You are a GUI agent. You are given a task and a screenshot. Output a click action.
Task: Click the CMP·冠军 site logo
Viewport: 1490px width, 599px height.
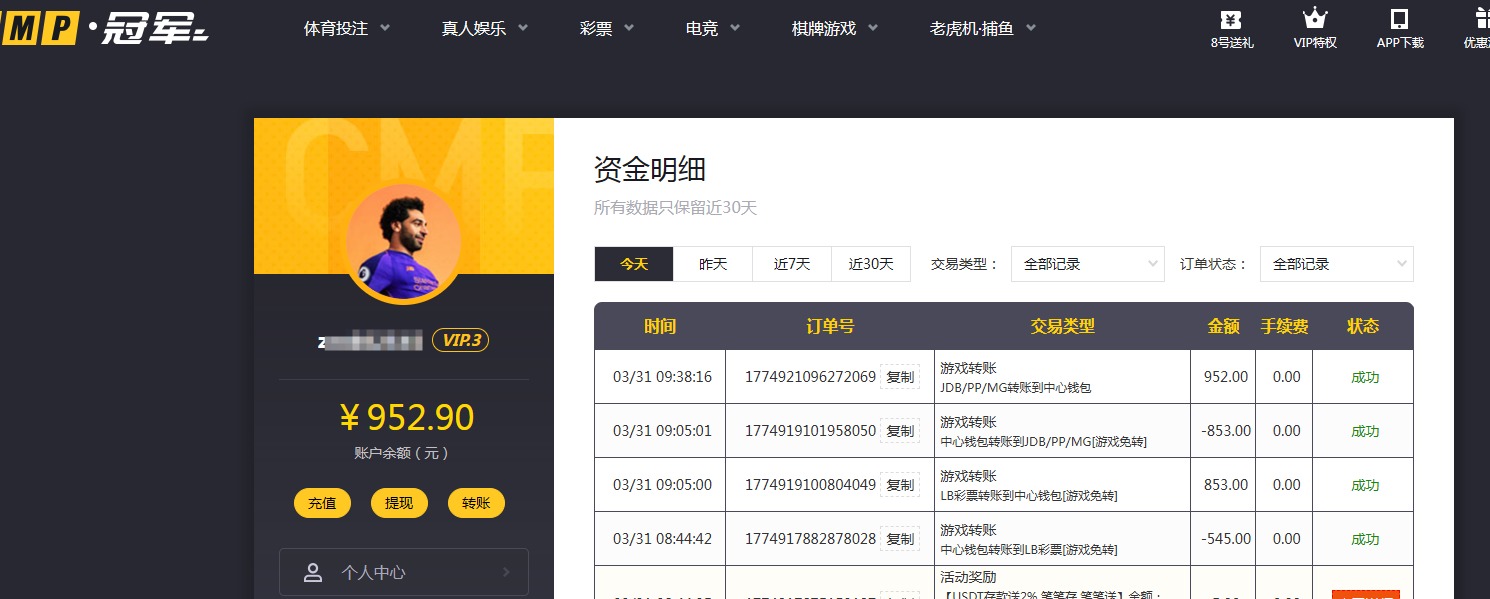100,28
